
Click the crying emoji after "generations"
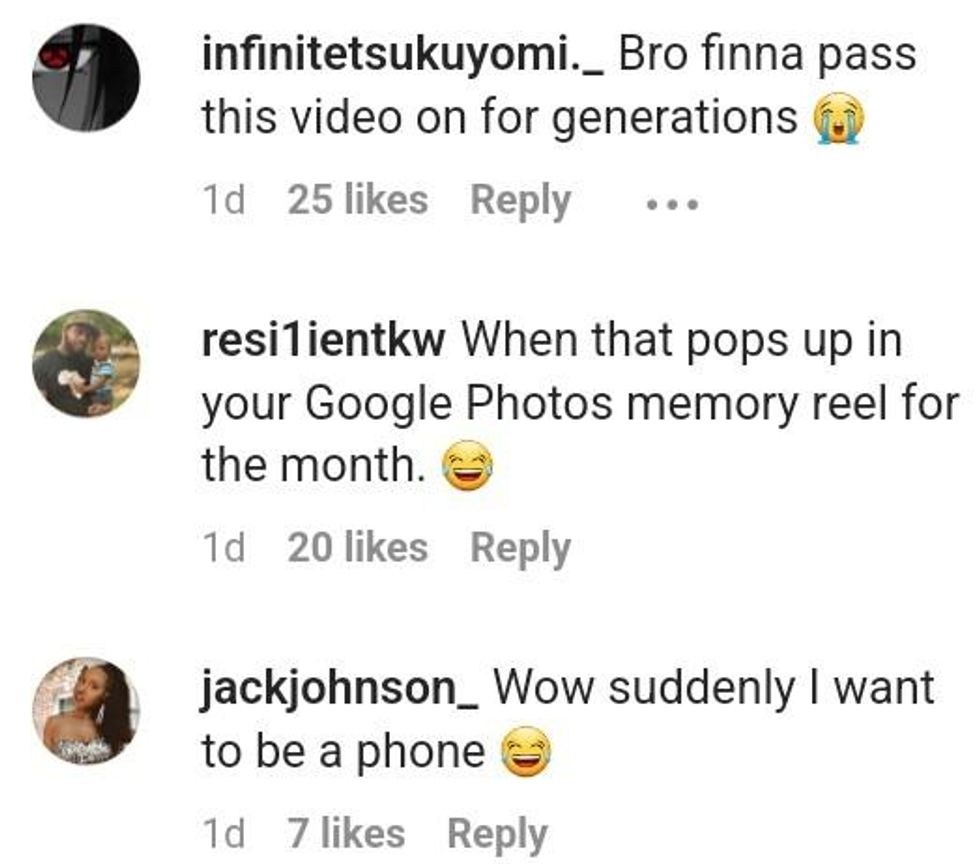[x=837, y=121]
